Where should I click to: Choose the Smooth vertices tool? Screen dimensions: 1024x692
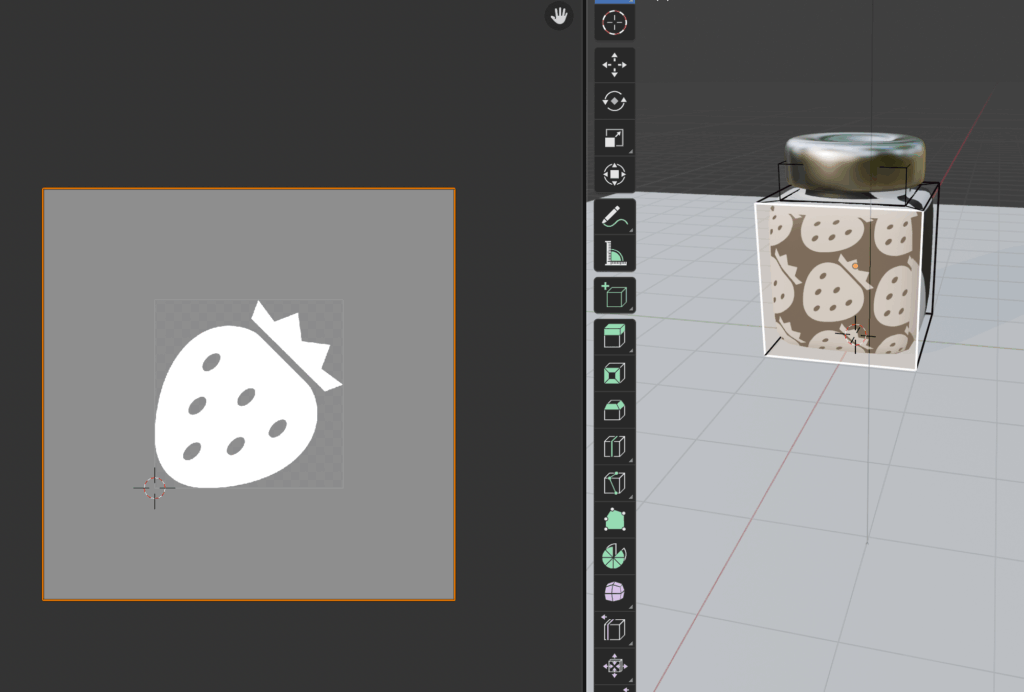pyautogui.click(x=614, y=592)
